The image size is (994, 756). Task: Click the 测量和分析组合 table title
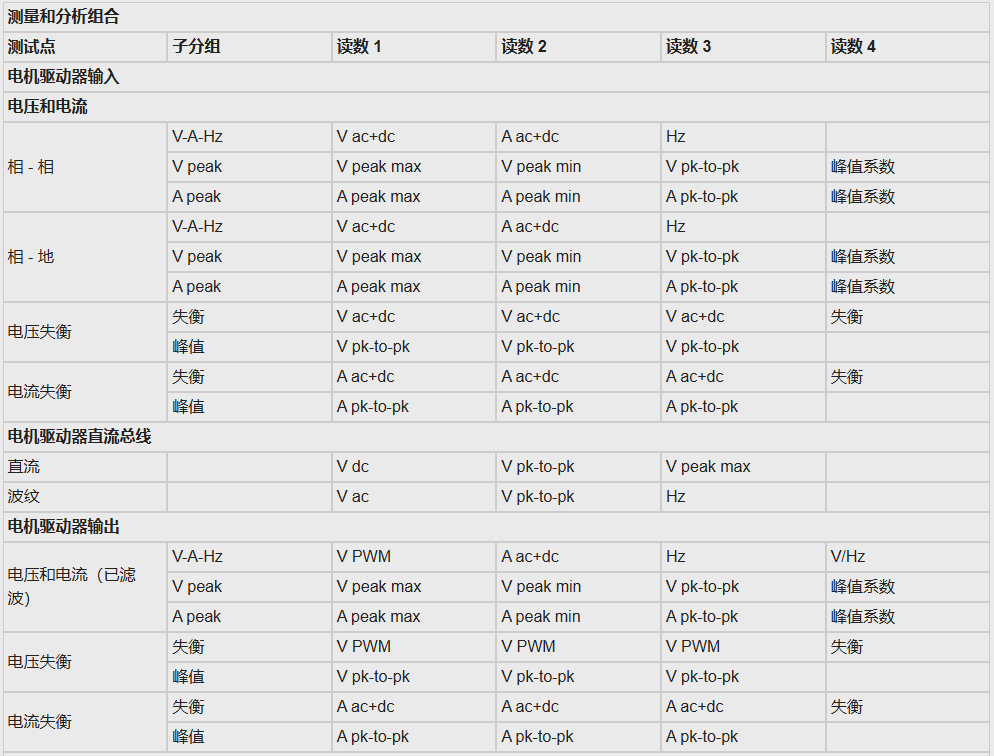pos(63,16)
